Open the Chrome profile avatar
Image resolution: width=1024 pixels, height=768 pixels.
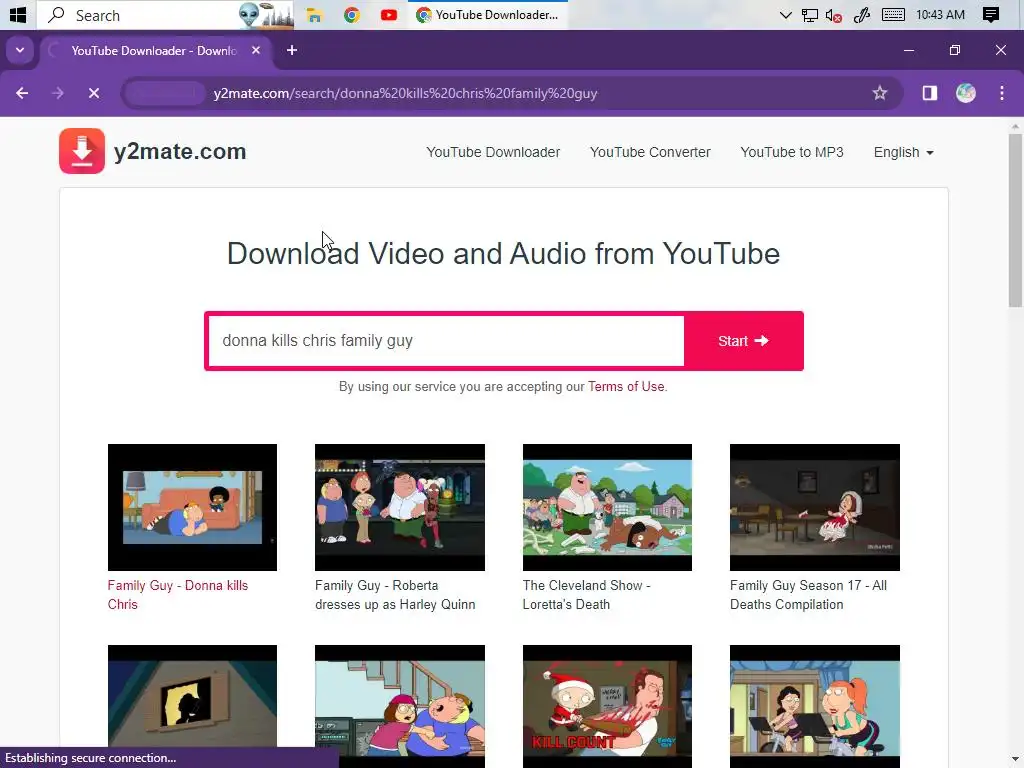click(966, 93)
